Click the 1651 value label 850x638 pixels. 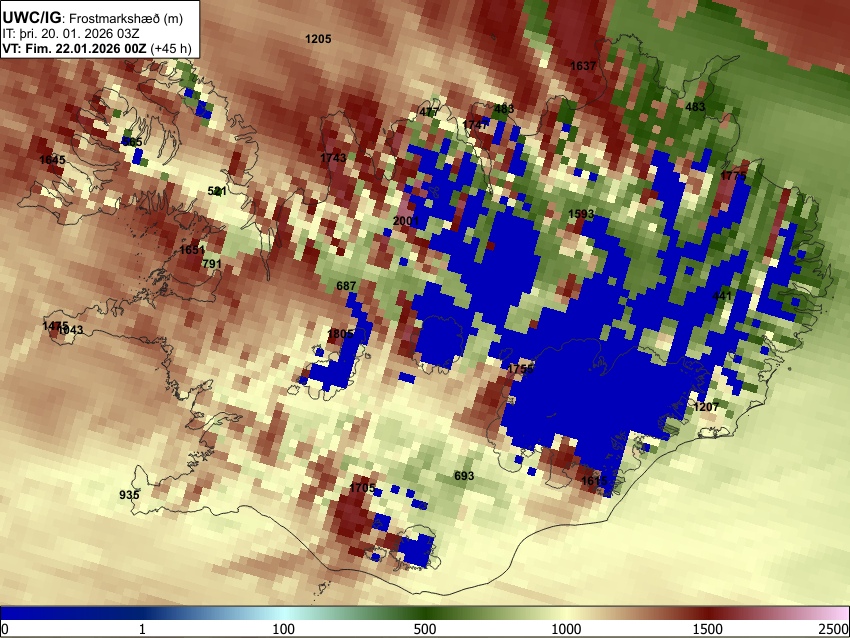coord(192,250)
